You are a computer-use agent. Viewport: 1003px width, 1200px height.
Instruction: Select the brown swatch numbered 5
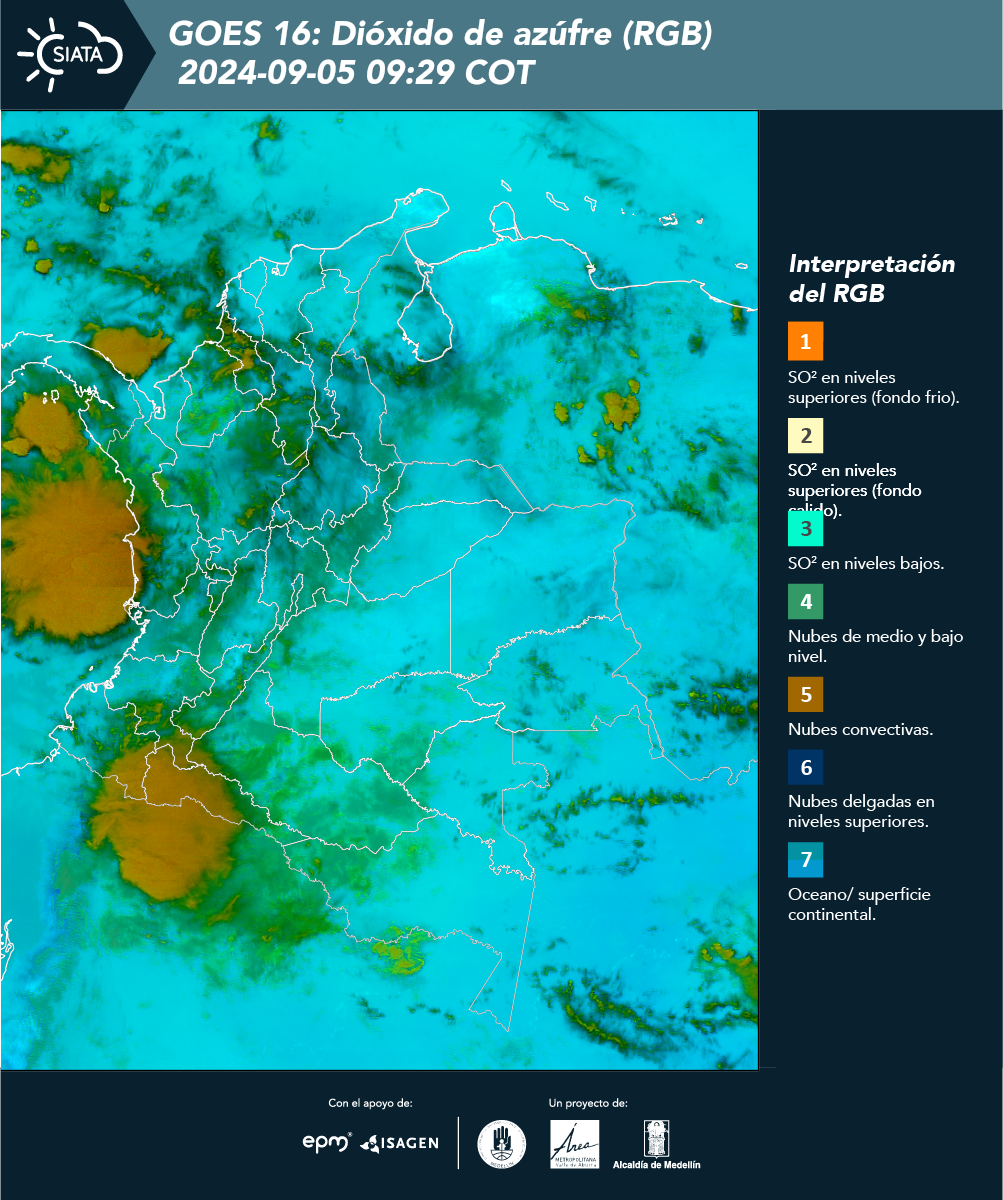click(805, 693)
